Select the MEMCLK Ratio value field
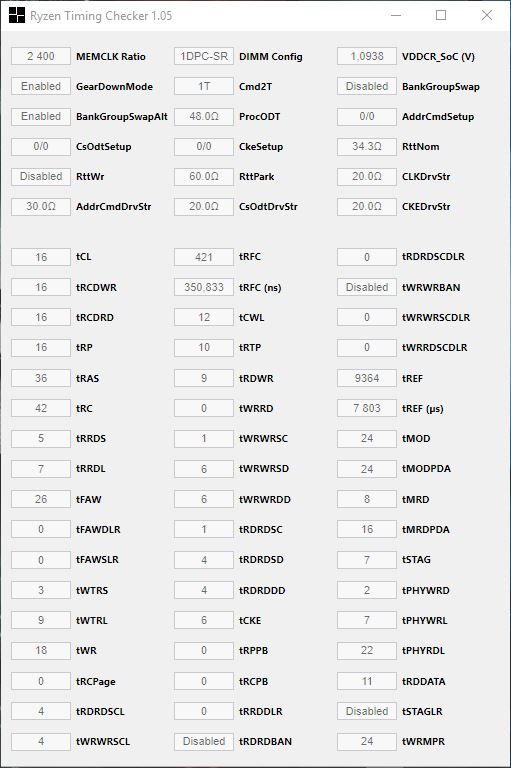 pyautogui.click(x=41, y=56)
